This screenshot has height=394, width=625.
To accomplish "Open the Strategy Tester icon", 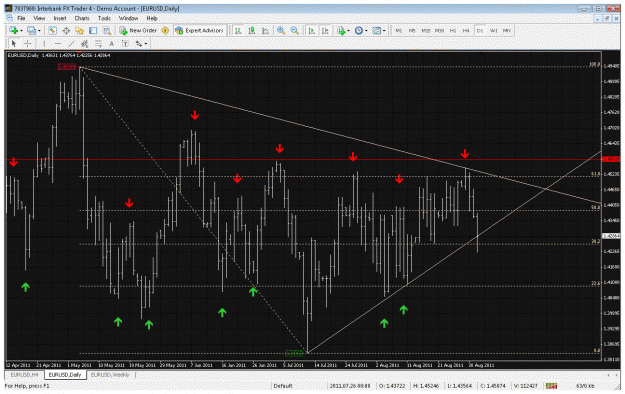I will [107, 30].
